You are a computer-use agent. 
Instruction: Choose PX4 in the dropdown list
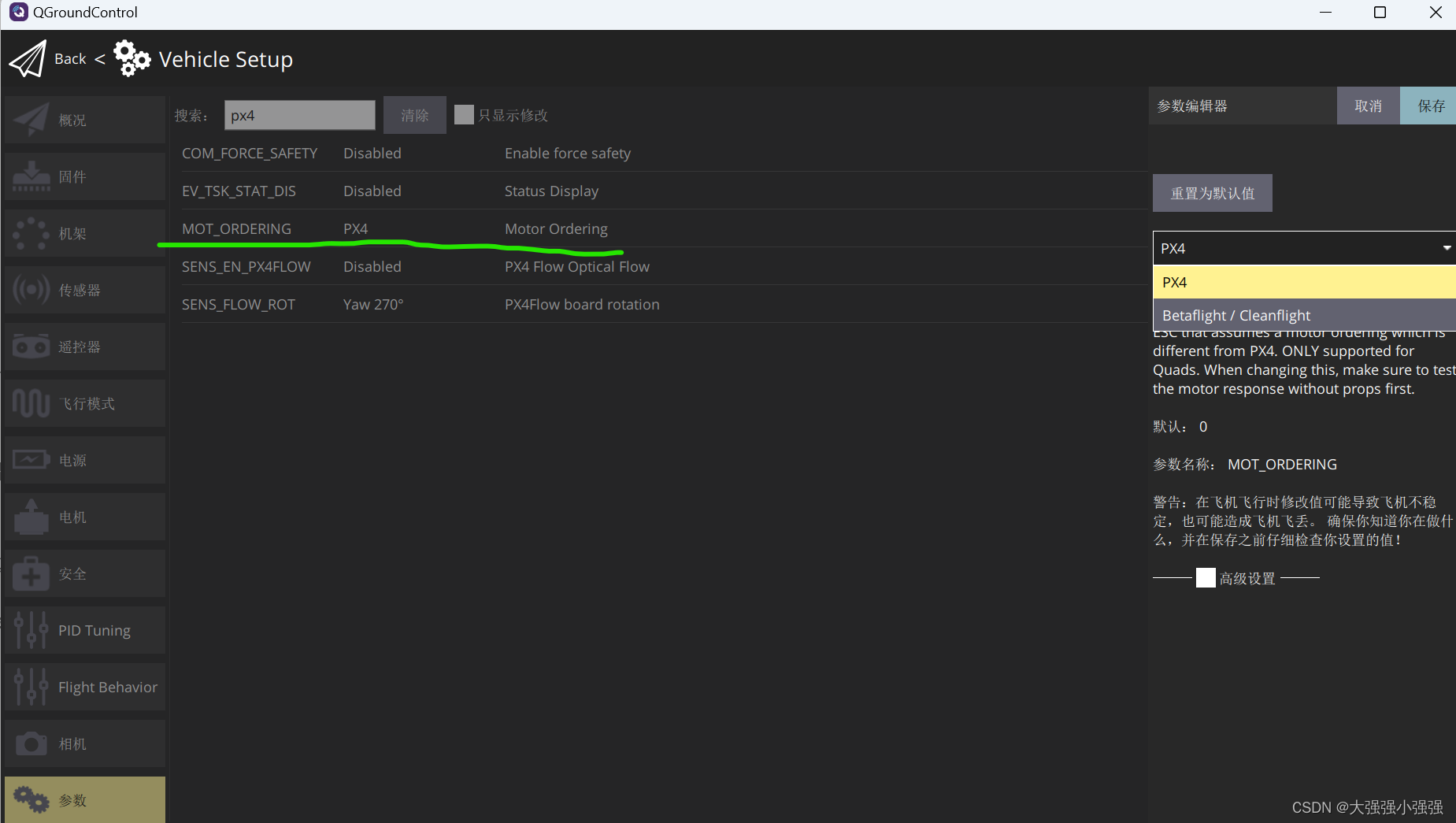(x=1304, y=282)
